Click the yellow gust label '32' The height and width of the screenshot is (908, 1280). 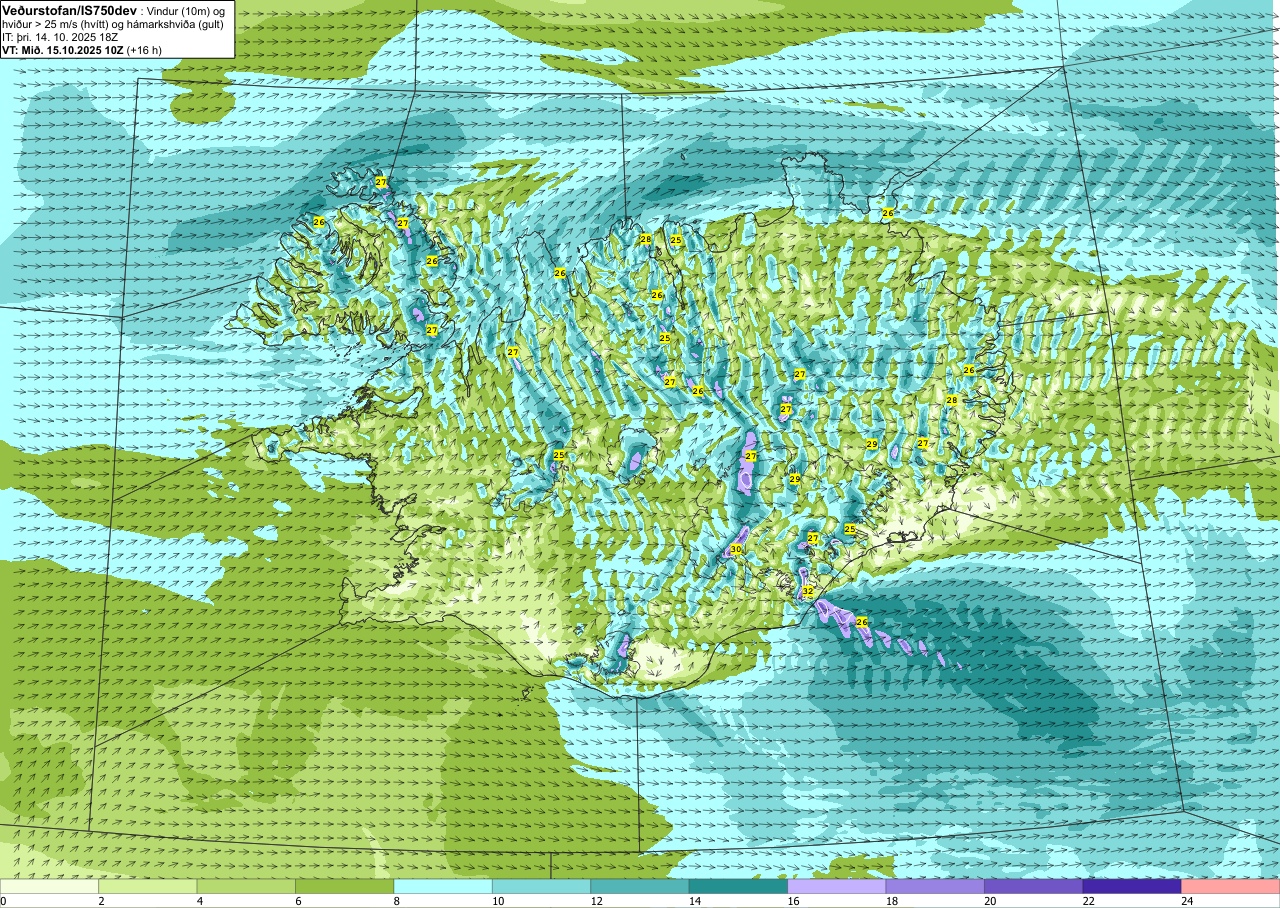pos(807,592)
